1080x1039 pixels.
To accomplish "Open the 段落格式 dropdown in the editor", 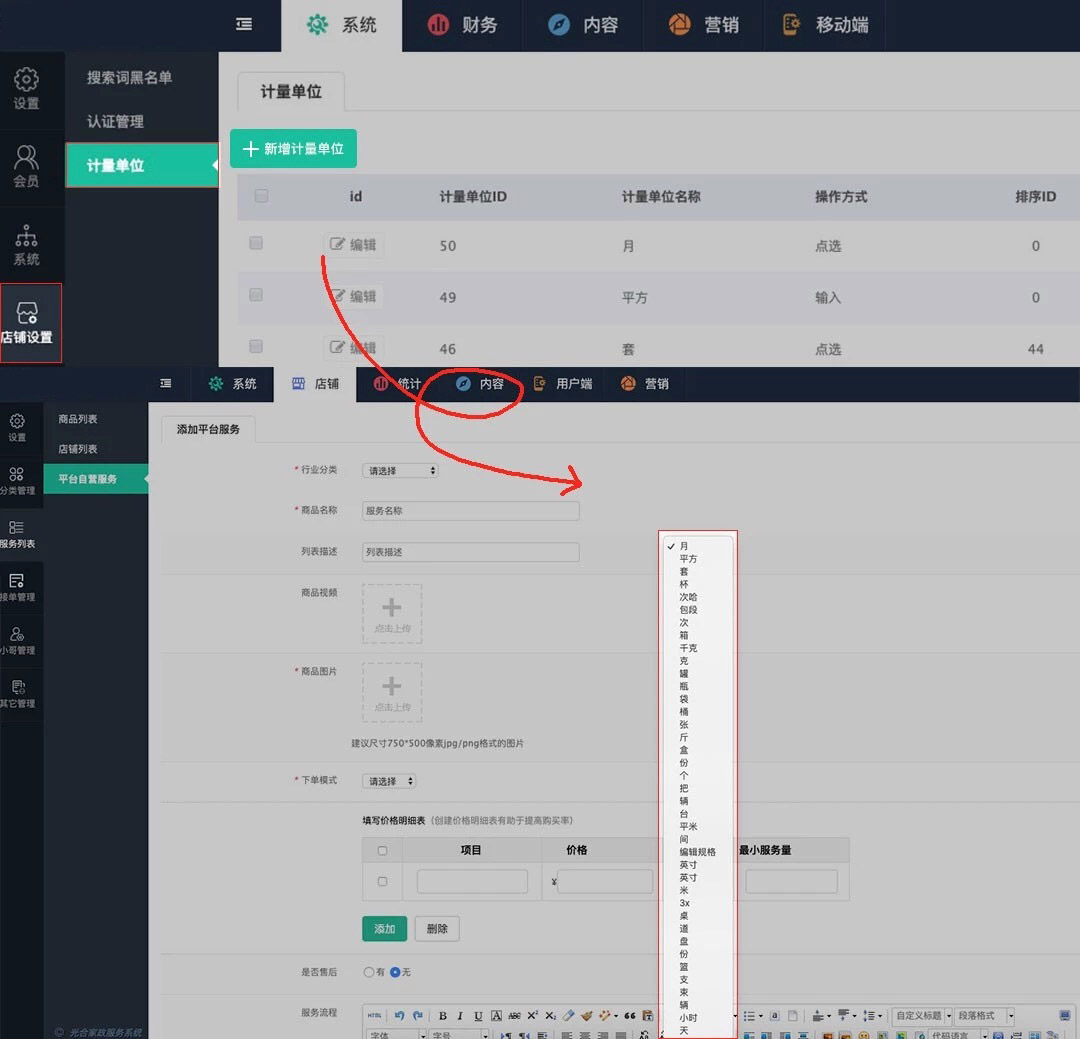I will (x=985, y=1016).
